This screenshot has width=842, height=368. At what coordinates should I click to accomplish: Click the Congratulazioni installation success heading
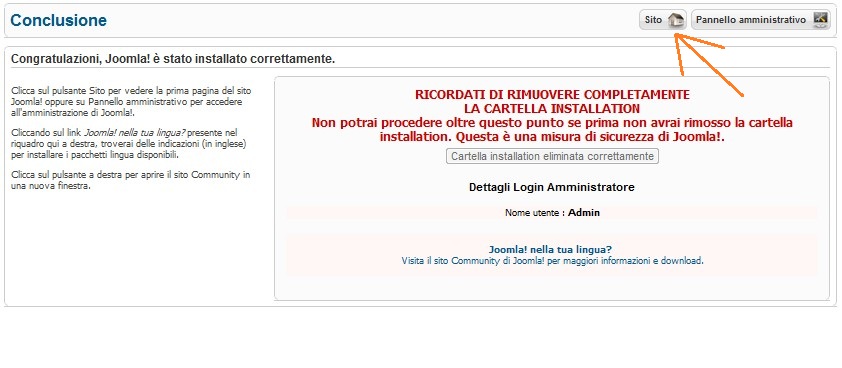click(x=173, y=59)
